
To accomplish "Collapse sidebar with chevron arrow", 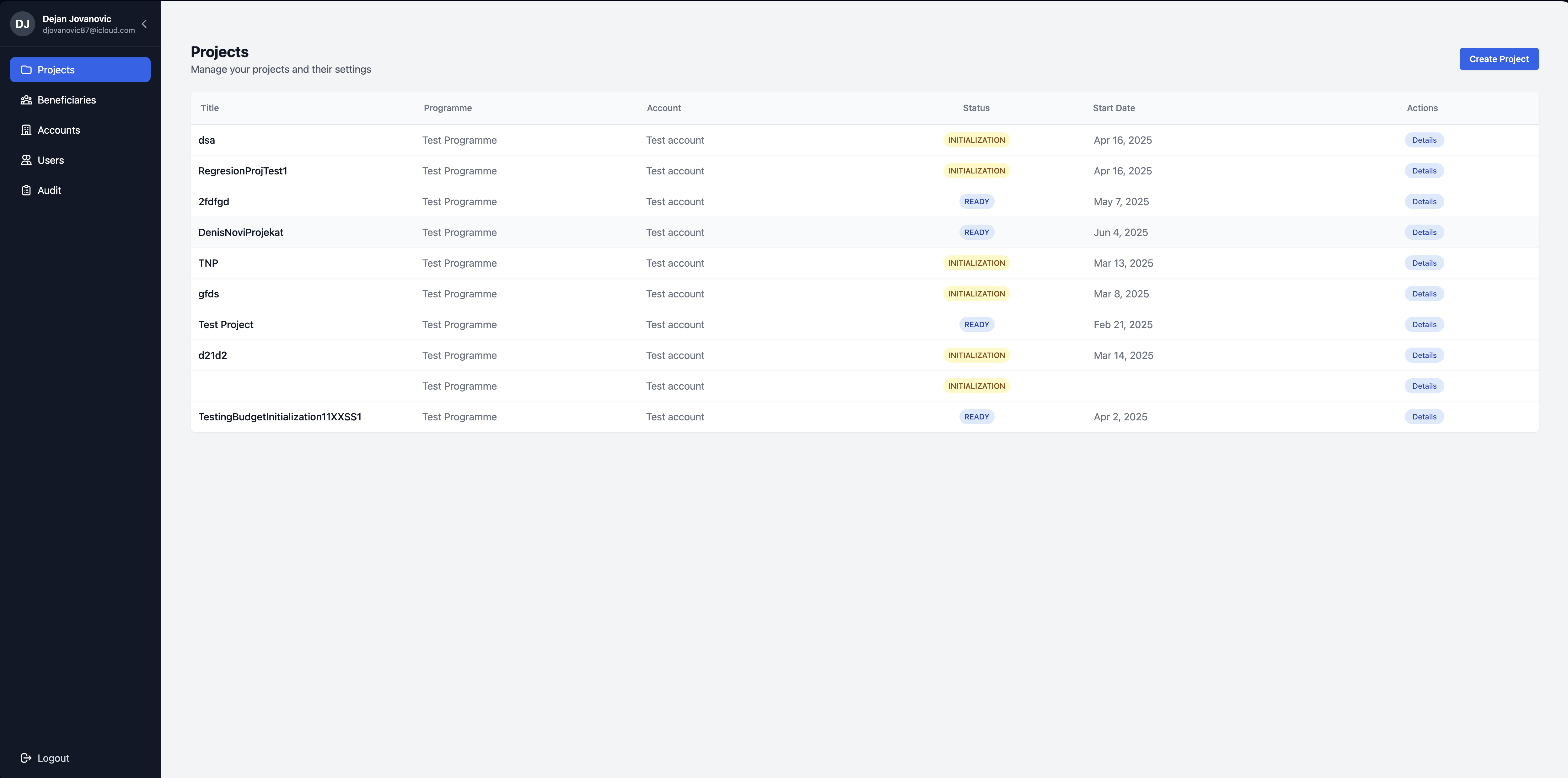I will 144,24.
